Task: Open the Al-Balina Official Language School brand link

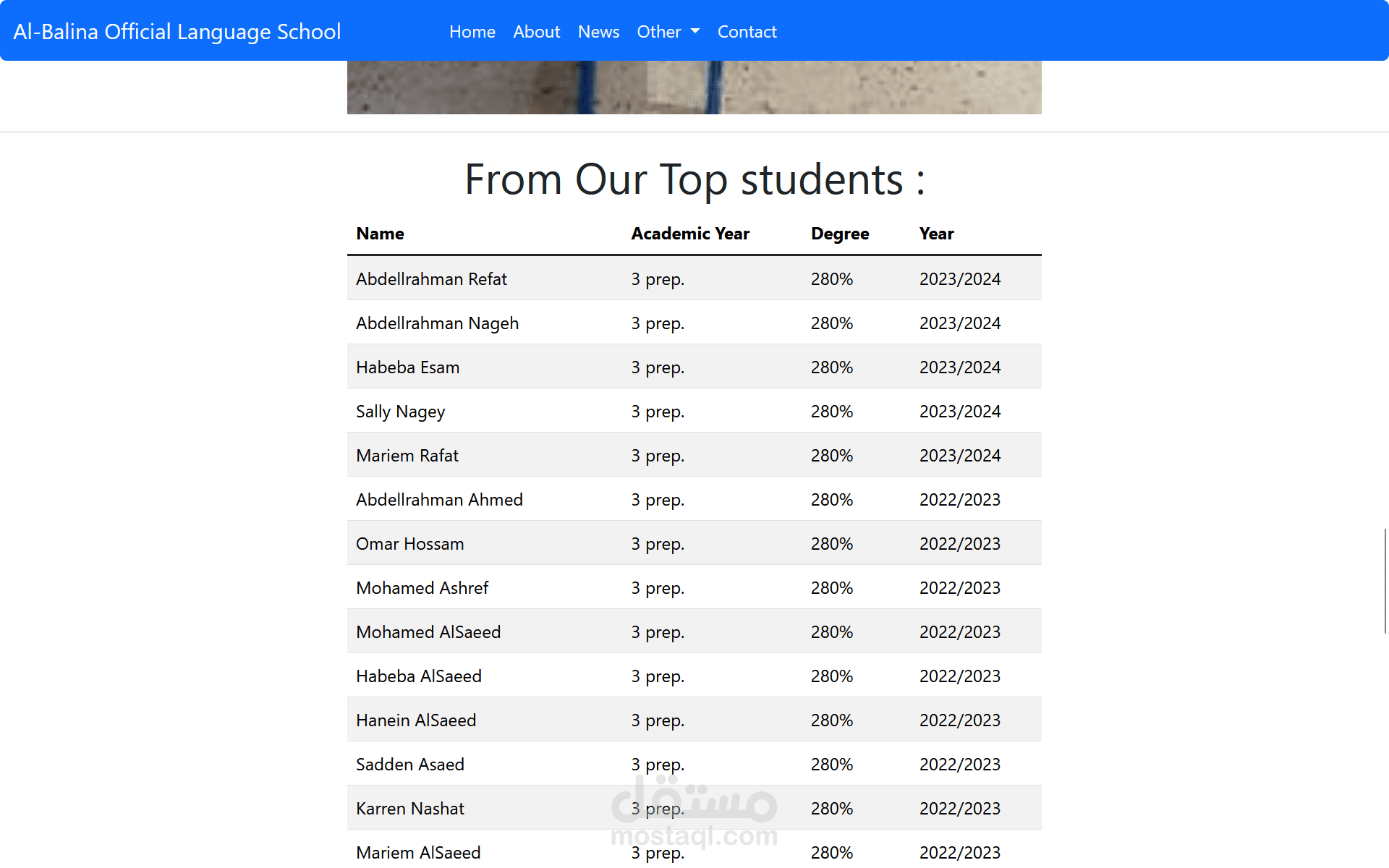Action: point(177,32)
